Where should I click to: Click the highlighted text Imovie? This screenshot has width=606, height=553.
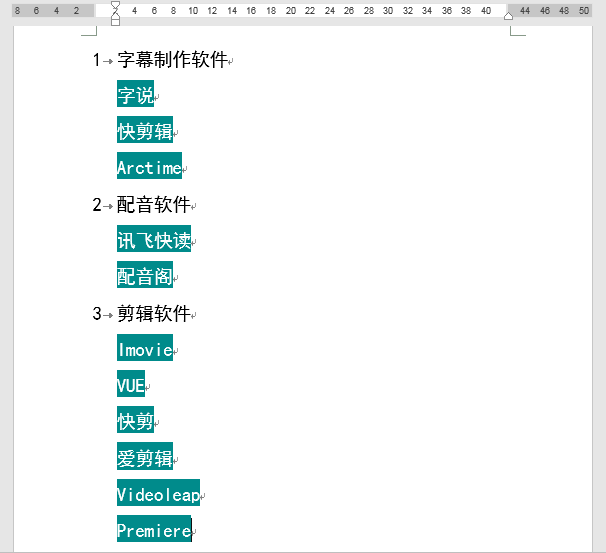tap(145, 348)
